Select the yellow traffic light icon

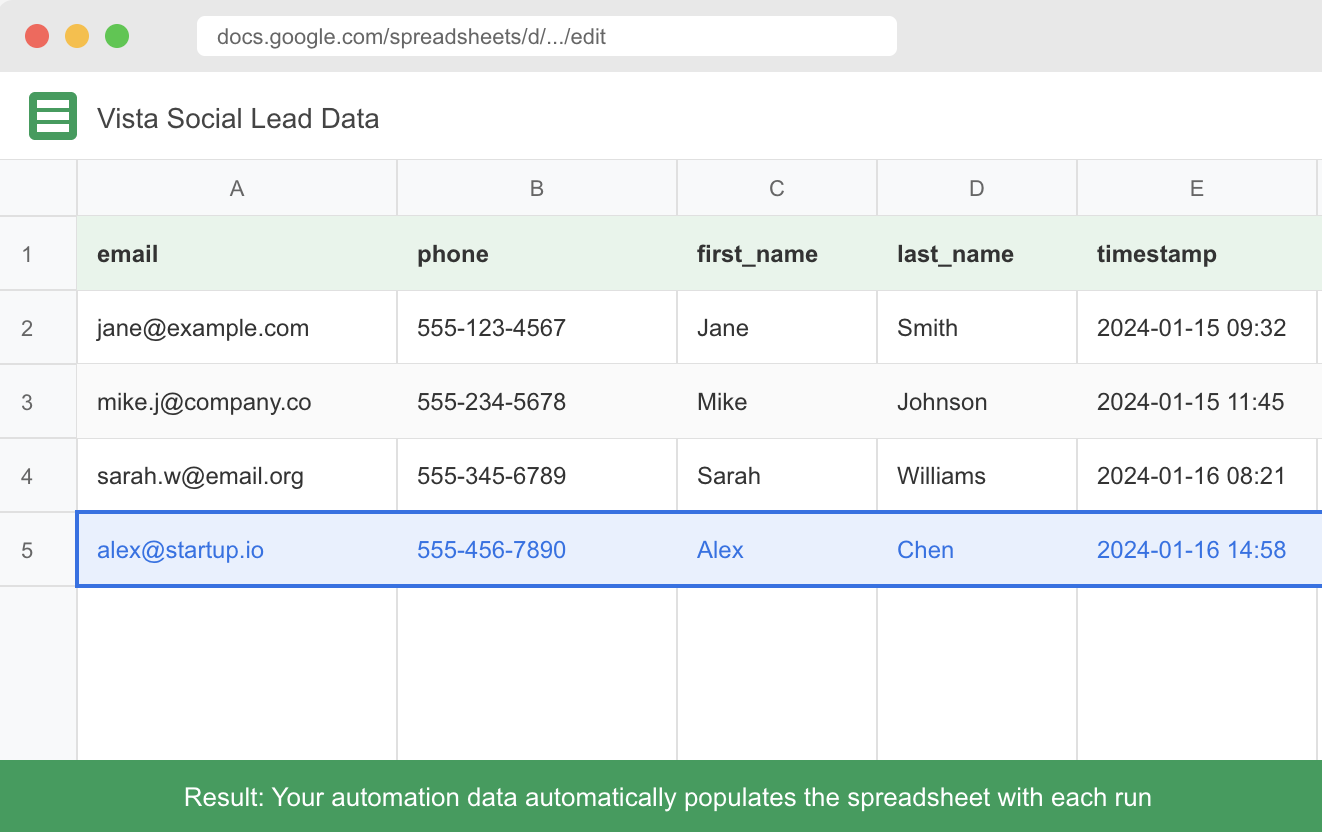coord(77,34)
